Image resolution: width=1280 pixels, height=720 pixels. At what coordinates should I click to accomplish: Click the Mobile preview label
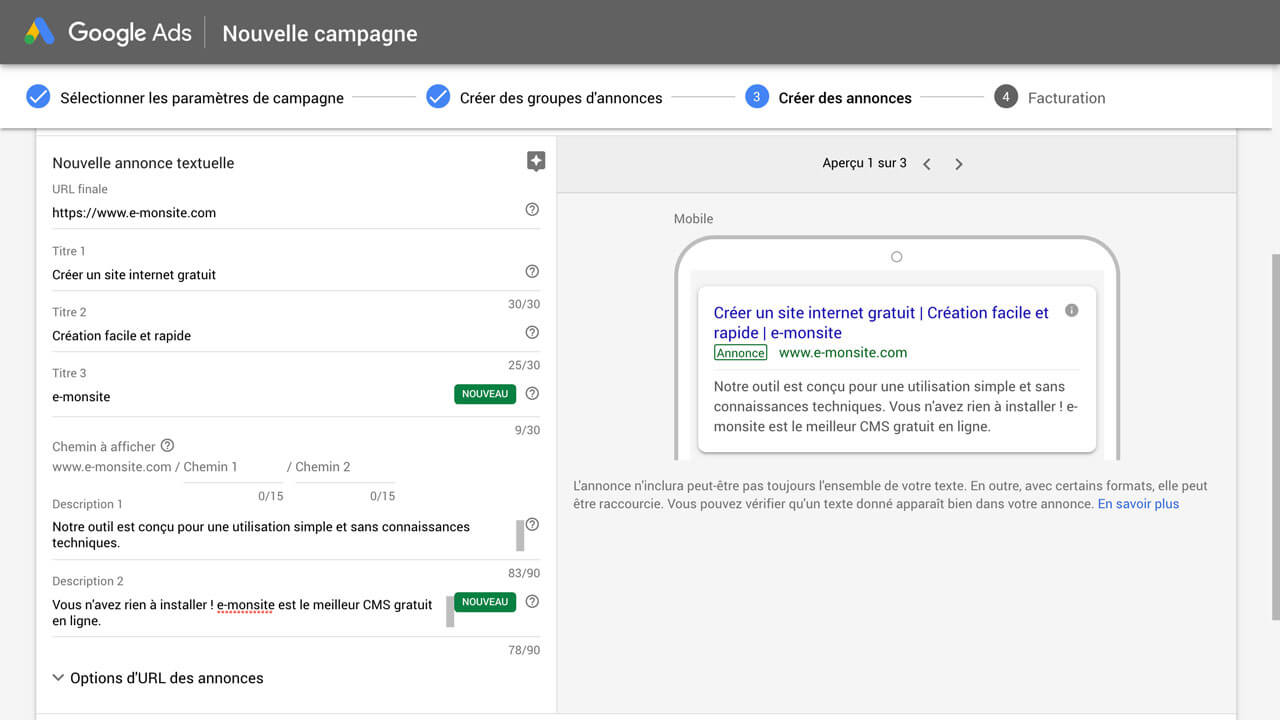click(693, 219)
